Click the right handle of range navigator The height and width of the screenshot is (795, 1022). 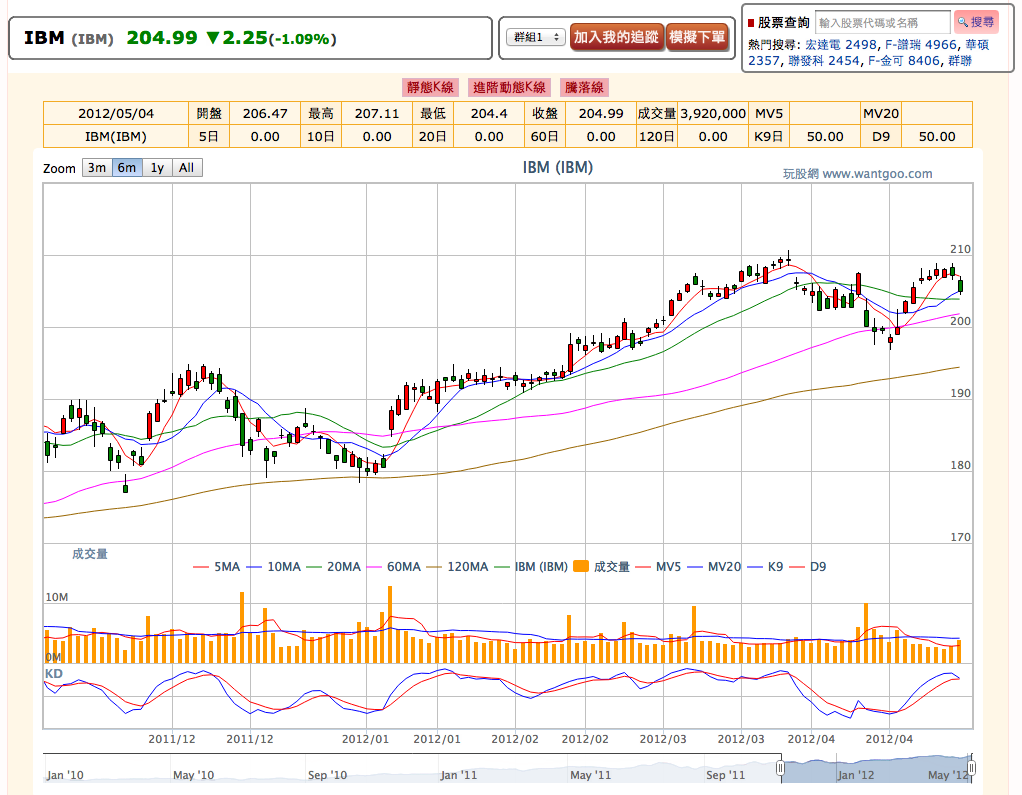[971, 769]
